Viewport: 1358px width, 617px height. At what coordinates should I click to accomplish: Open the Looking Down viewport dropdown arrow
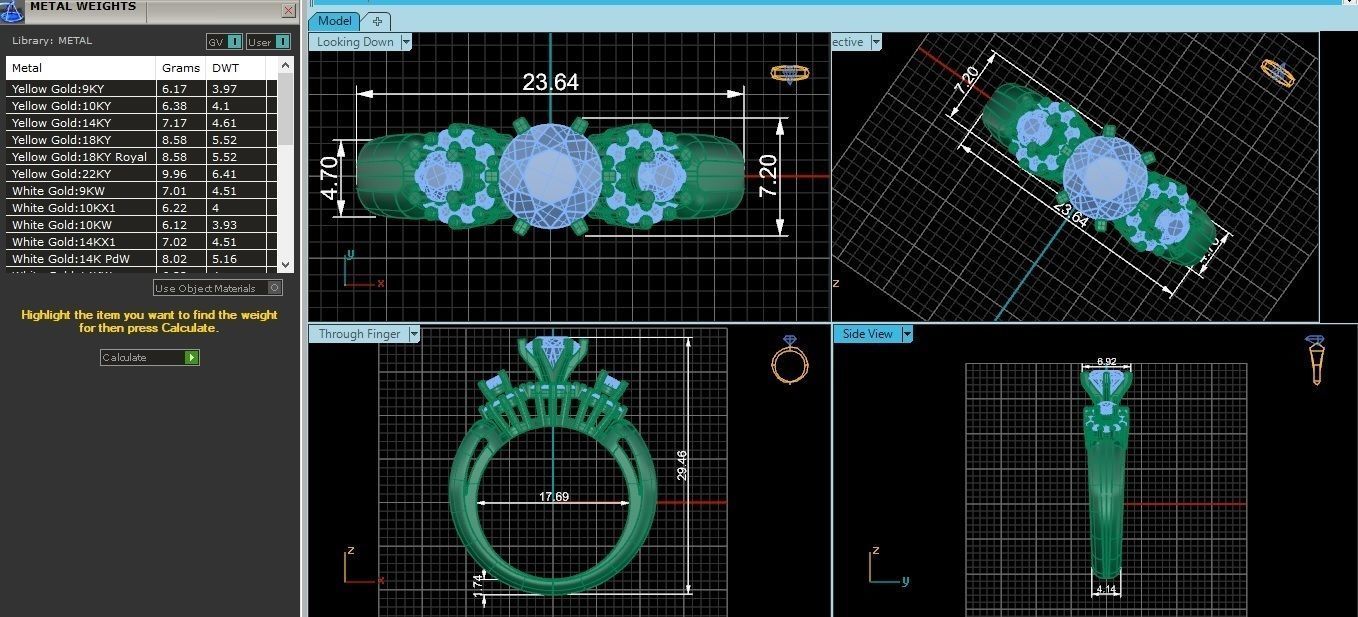pos(405,42)
